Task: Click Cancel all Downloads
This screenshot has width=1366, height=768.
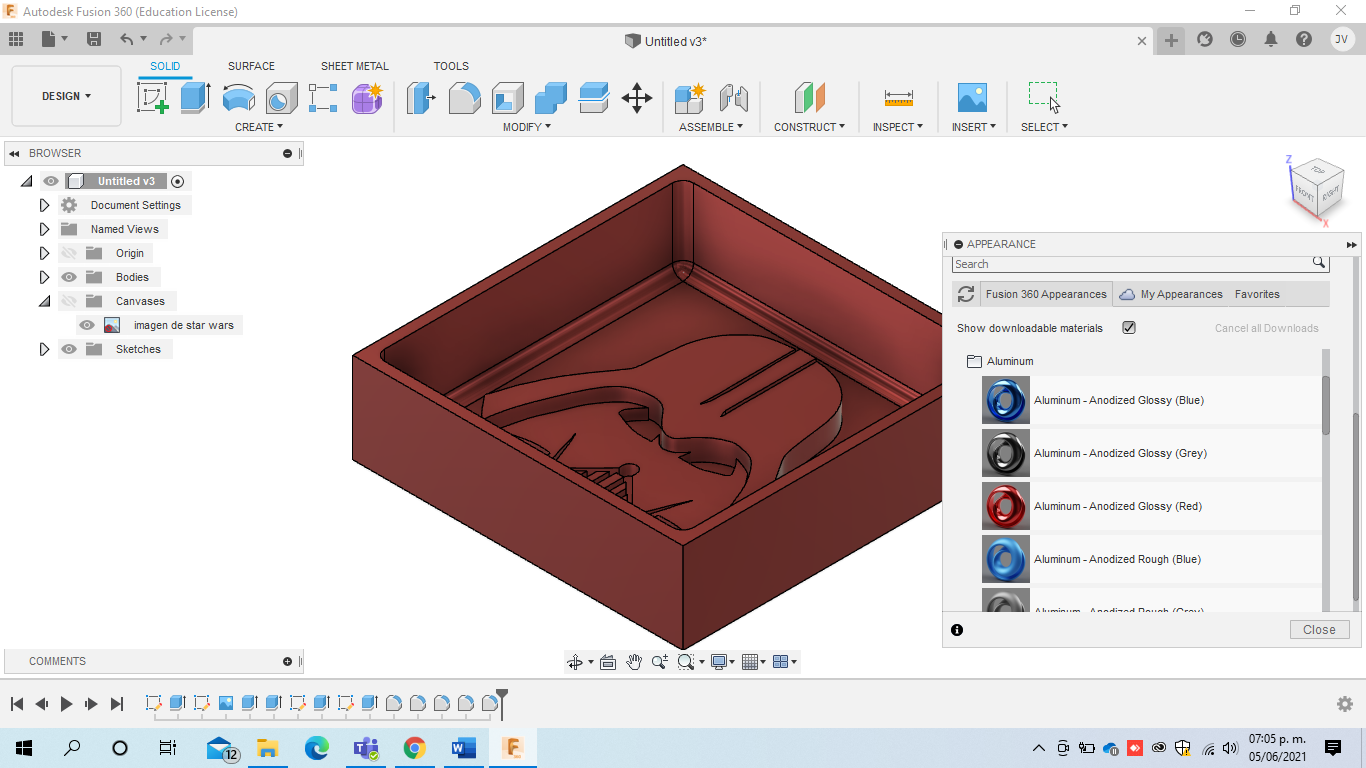Action: tap(1266, 328)
